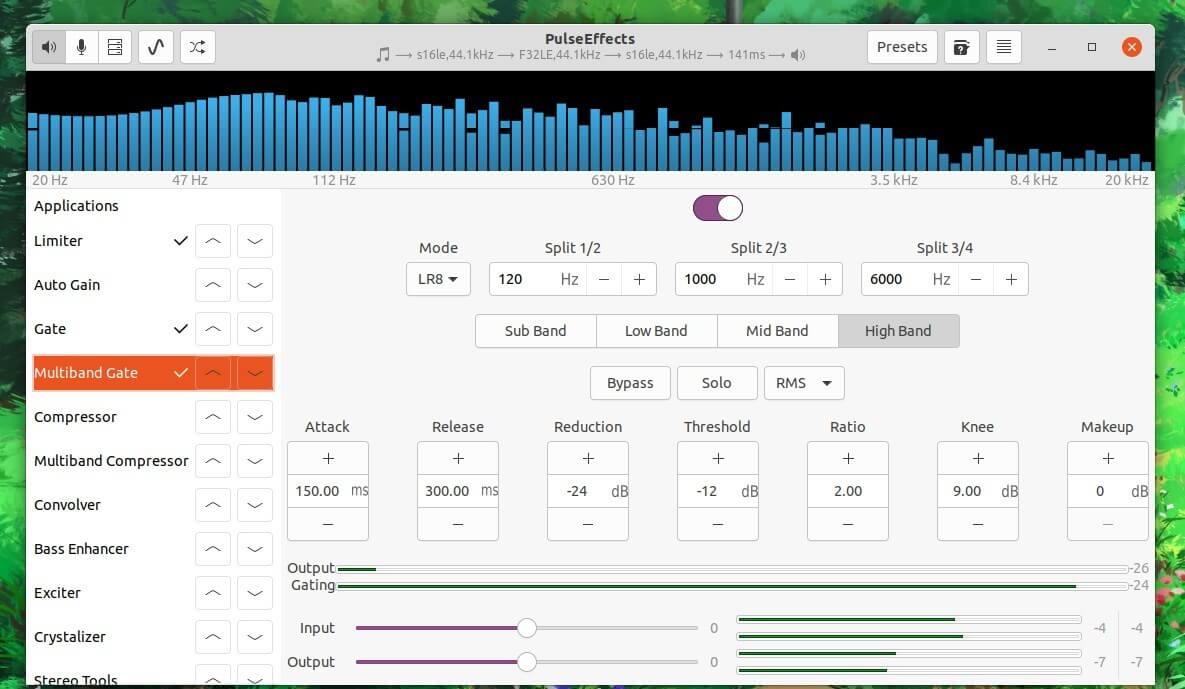Image resolution: width=1185 pixels, height=689 pixels.
Task: Select the Mid Band tab
Action: coord(777,331)
